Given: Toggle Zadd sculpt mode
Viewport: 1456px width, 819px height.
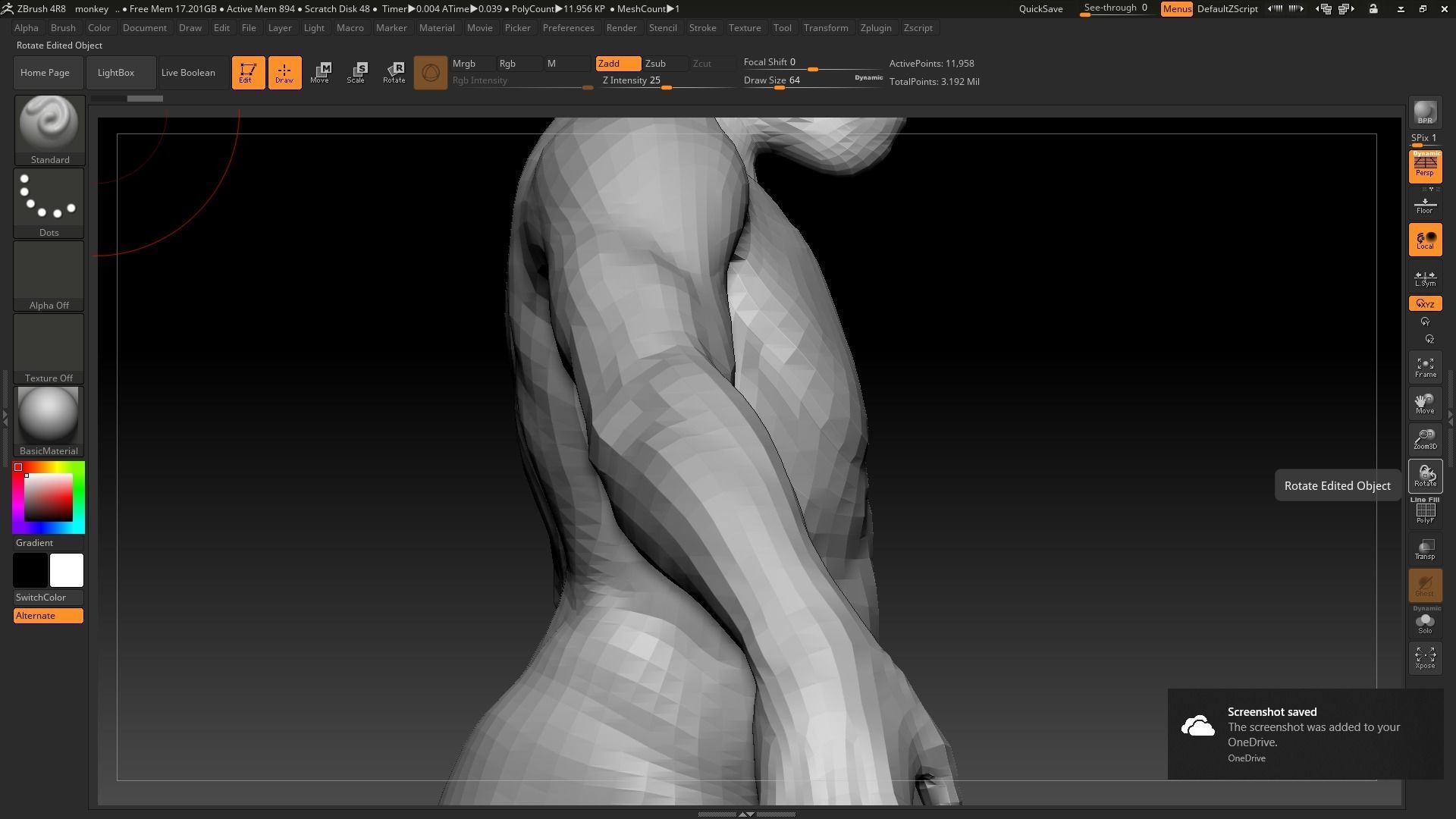Looking at the screenshot, I should pos(618,64).
